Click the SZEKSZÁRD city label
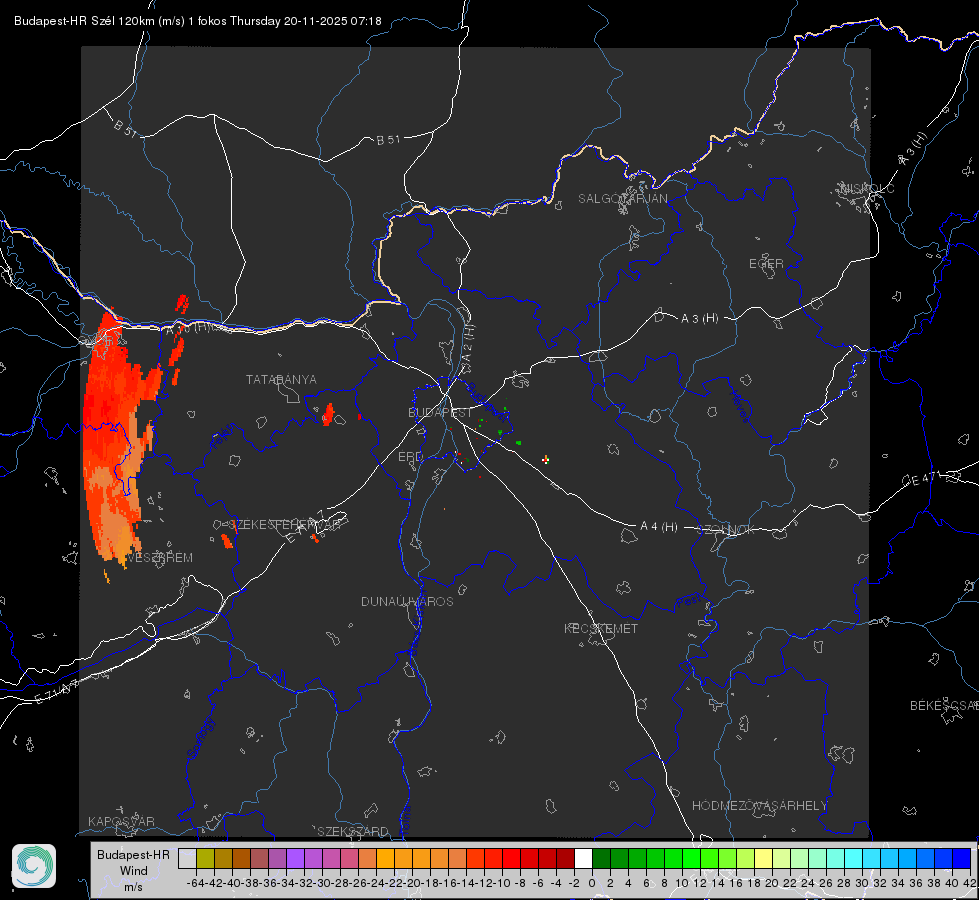This screenshot has width=979, height=900. tap(353, 831)
